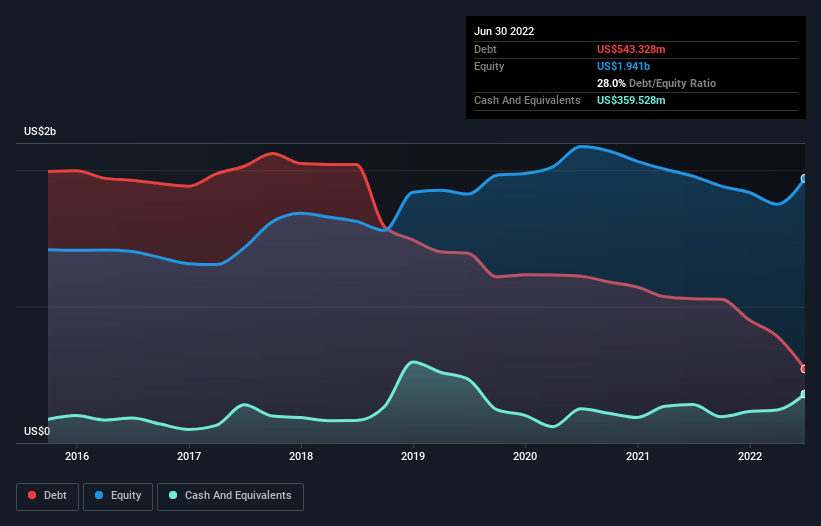Click the 2017 x-axis label
821x526 pixels.
pos(189,456)
